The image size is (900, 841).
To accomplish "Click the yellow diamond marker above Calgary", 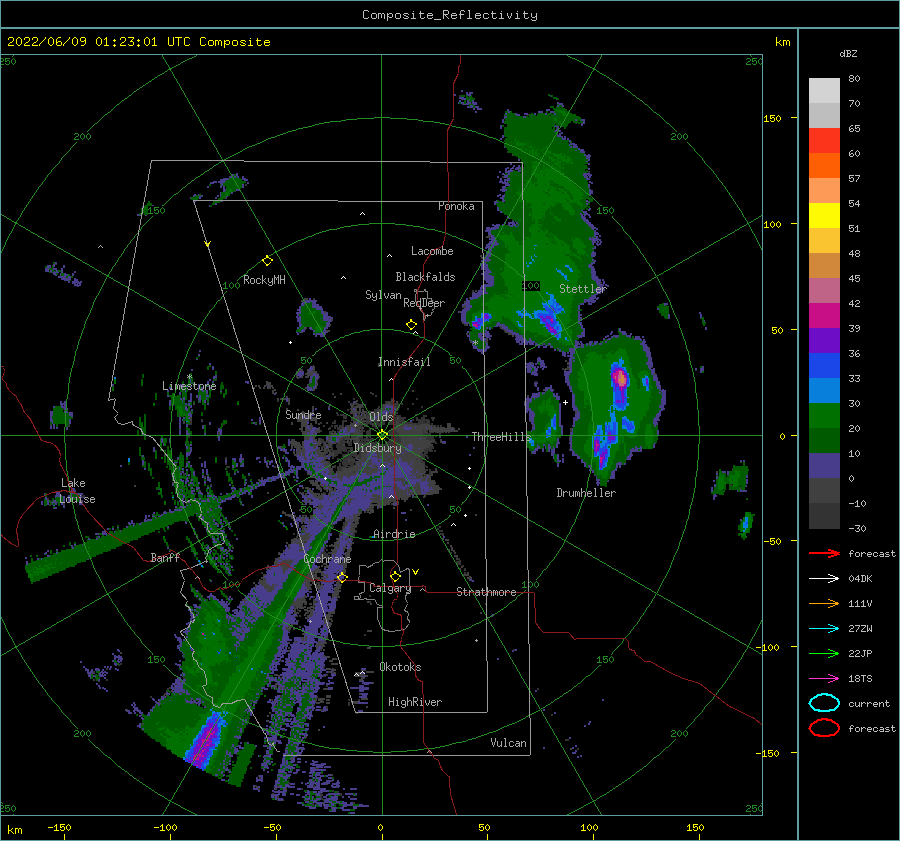I will coord(395,576).
